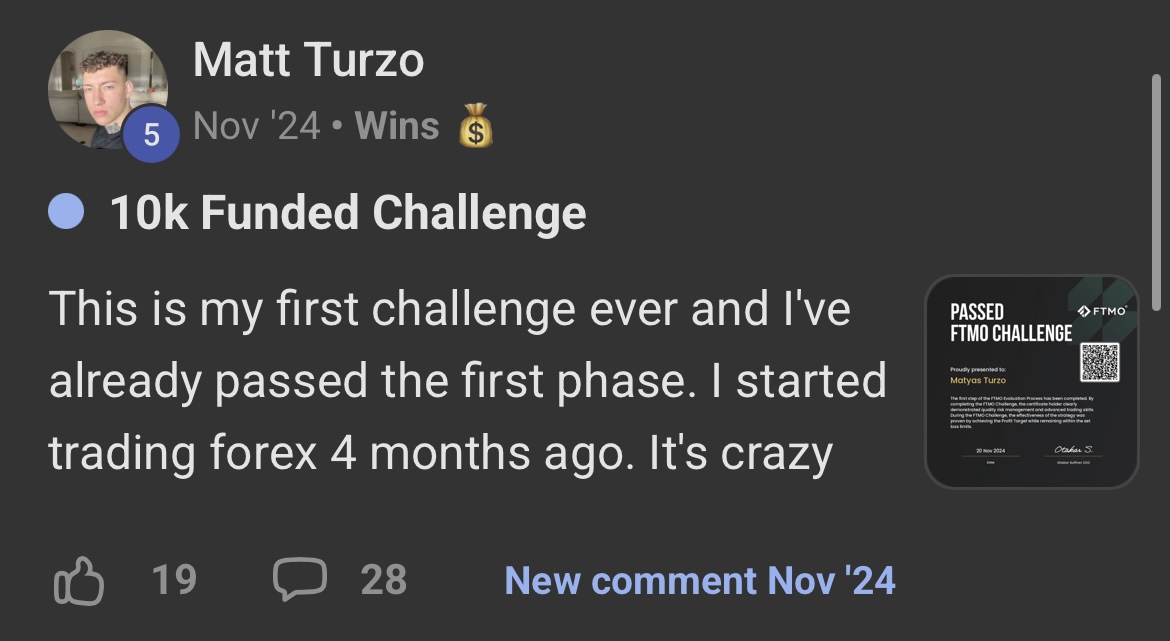Click the 19 likes count
The width and height of the screenshot is (1170, 641).
(x=173, y=580)
